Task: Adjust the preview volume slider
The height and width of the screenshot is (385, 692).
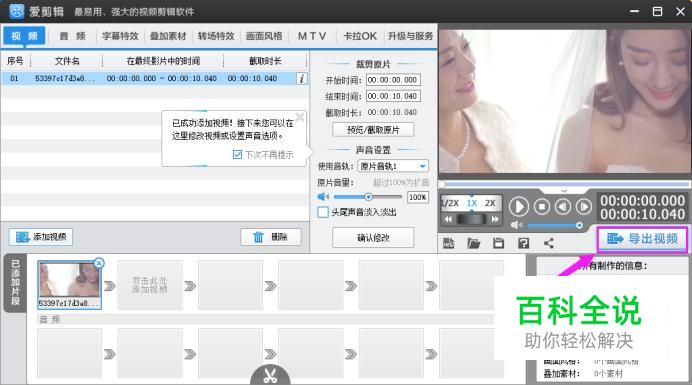Action: click(554, 225)
